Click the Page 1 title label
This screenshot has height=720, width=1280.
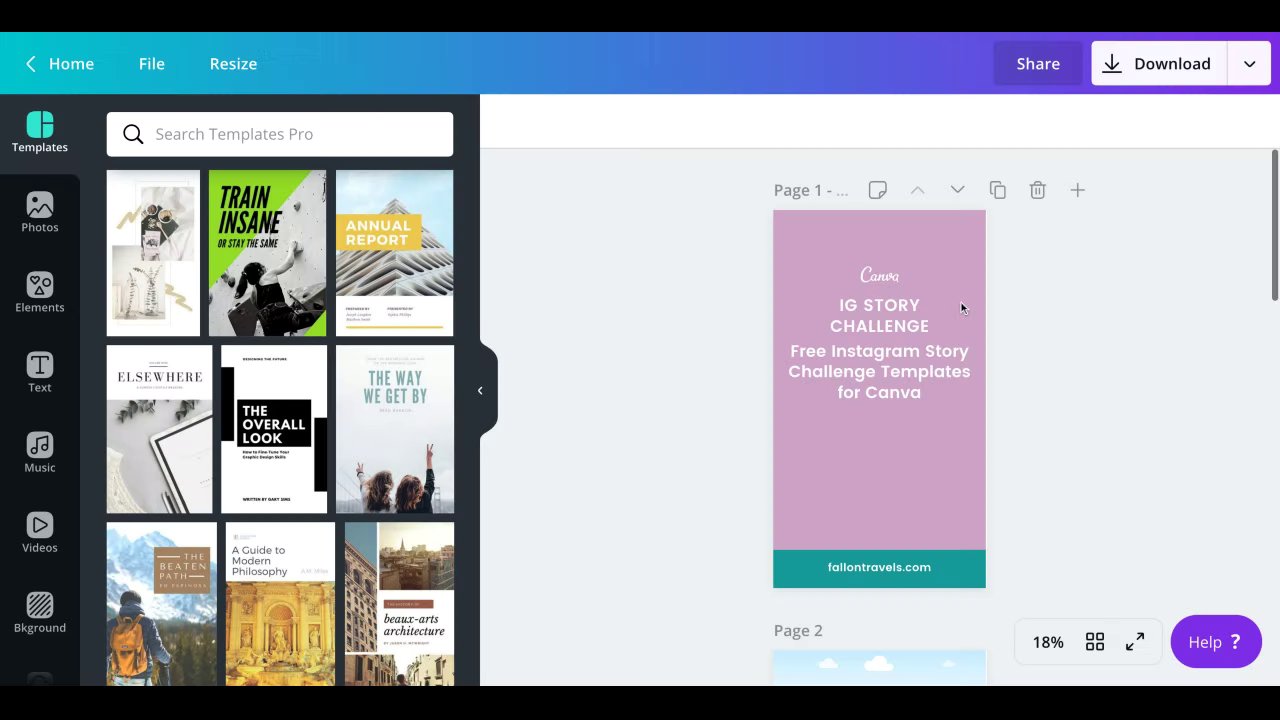click(x=810, y=190)
